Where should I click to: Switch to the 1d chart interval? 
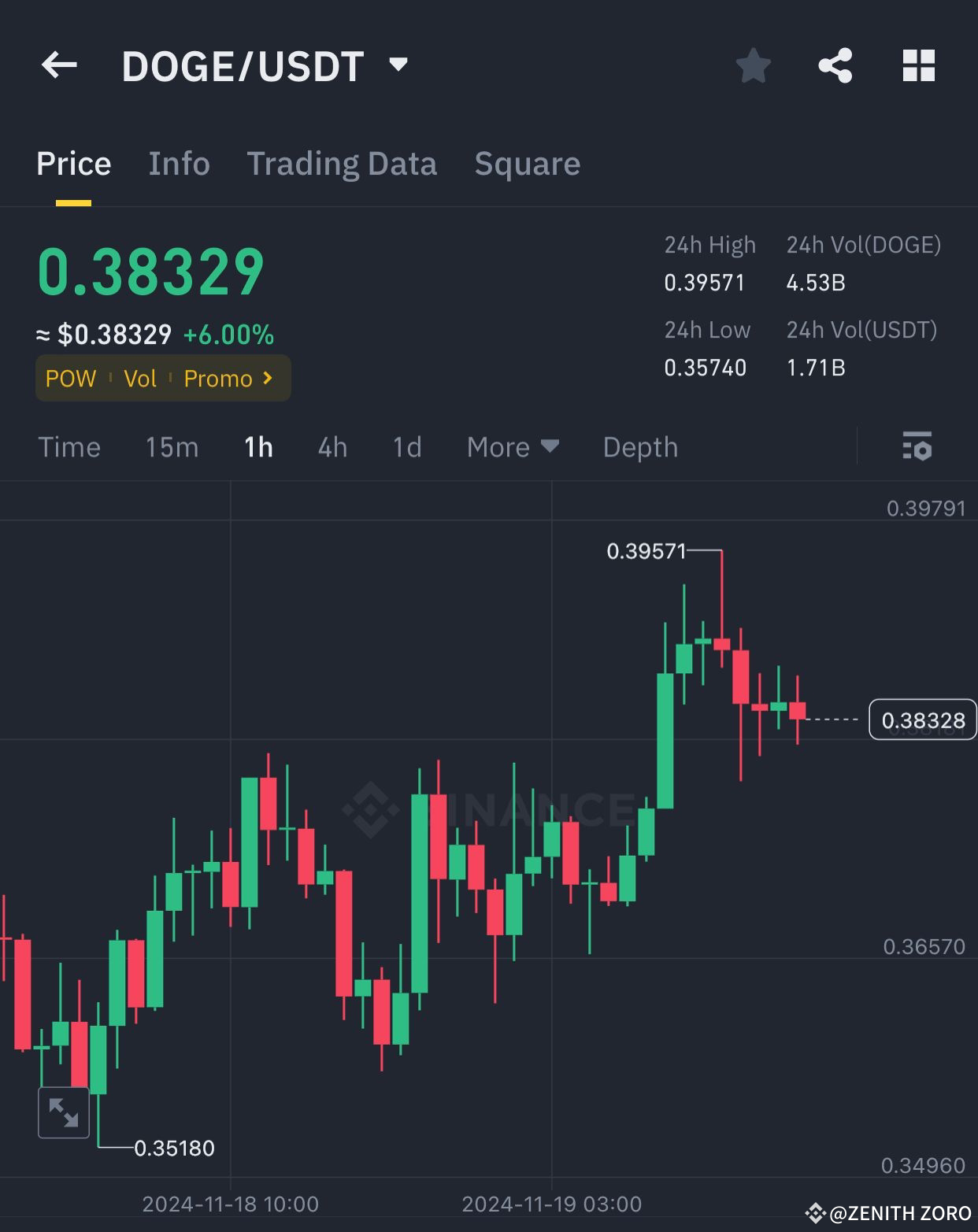406,446
